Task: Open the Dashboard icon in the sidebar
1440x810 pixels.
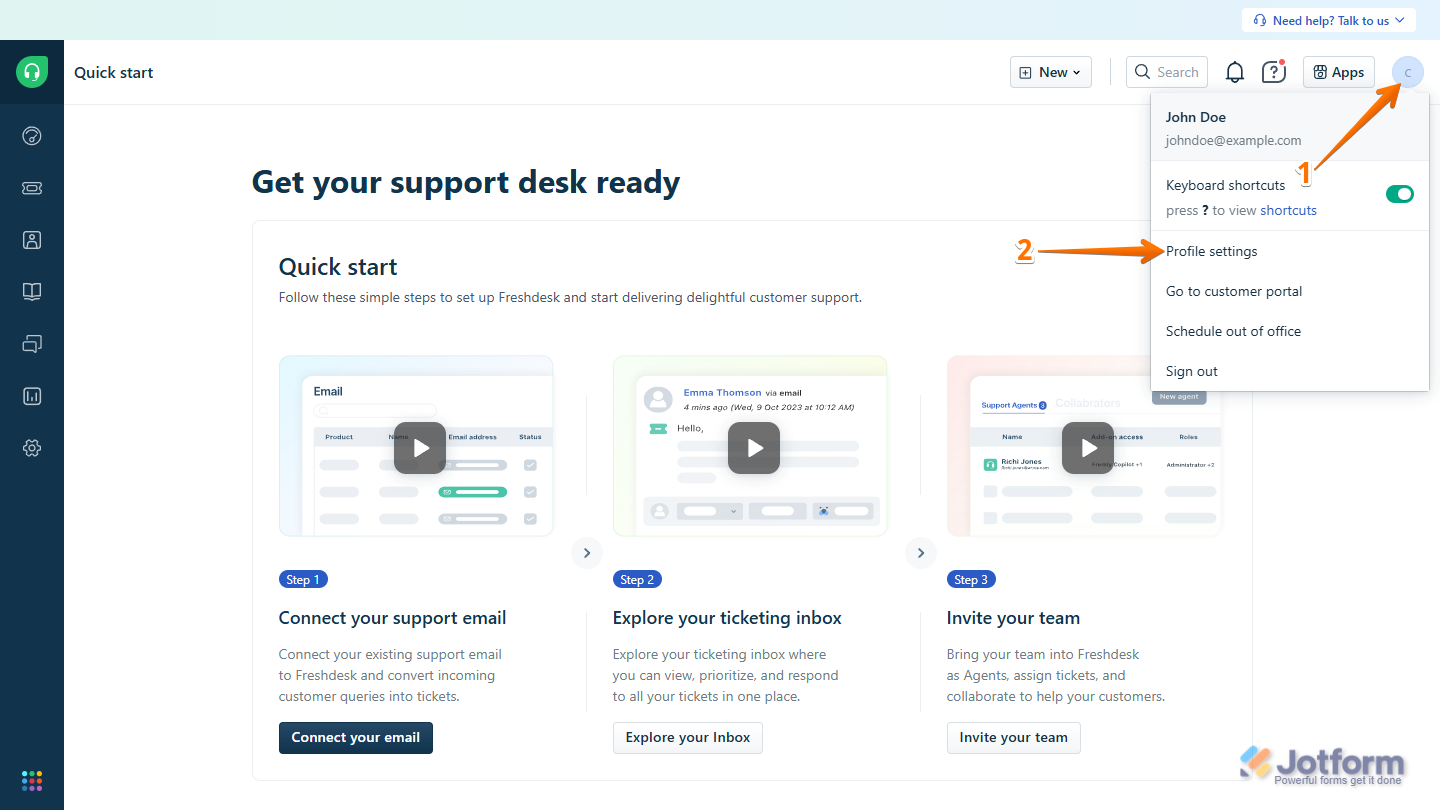Action: click(32, 136)
